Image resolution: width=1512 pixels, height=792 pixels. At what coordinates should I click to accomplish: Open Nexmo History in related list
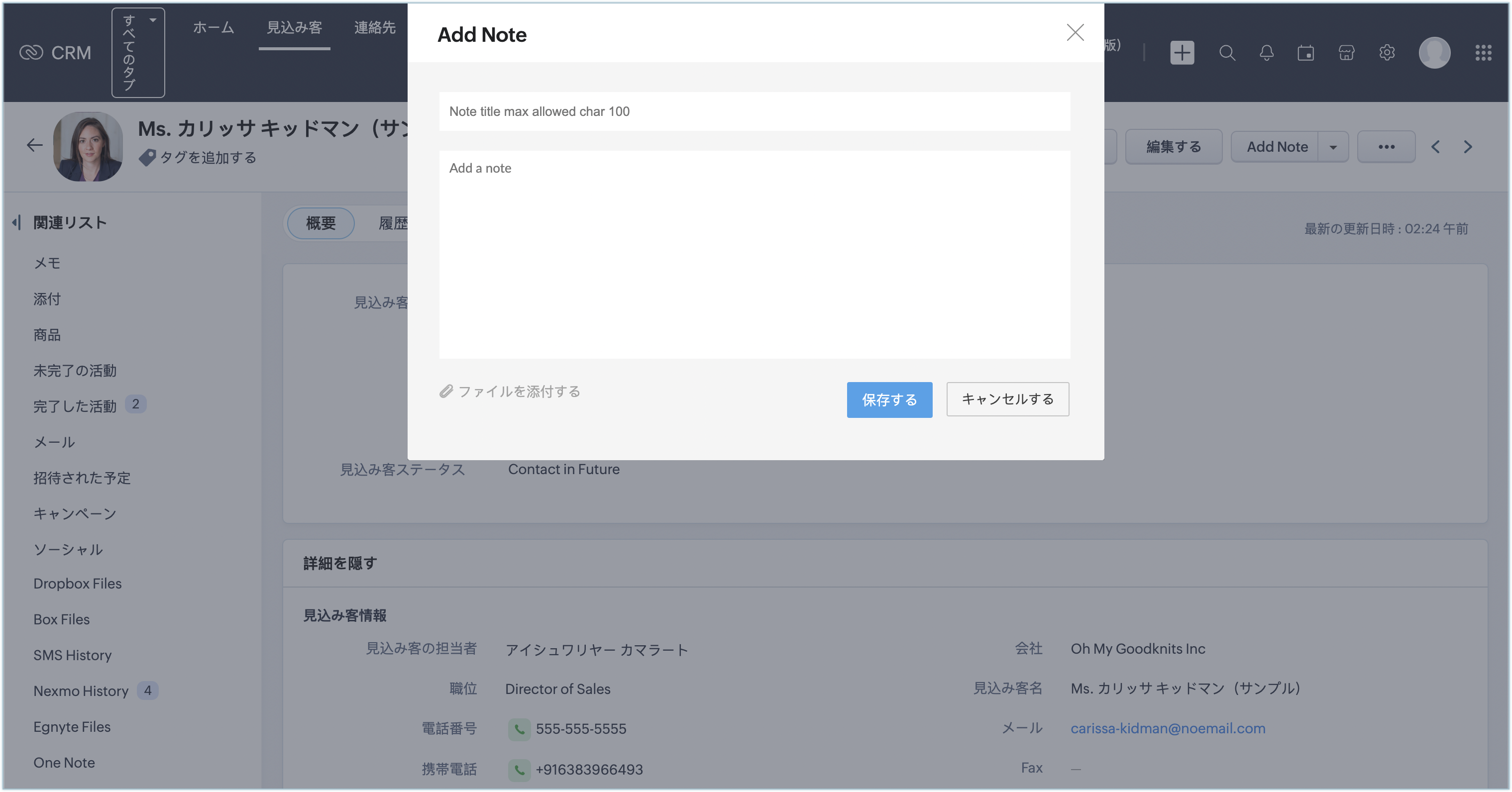[x=81, y=691]
